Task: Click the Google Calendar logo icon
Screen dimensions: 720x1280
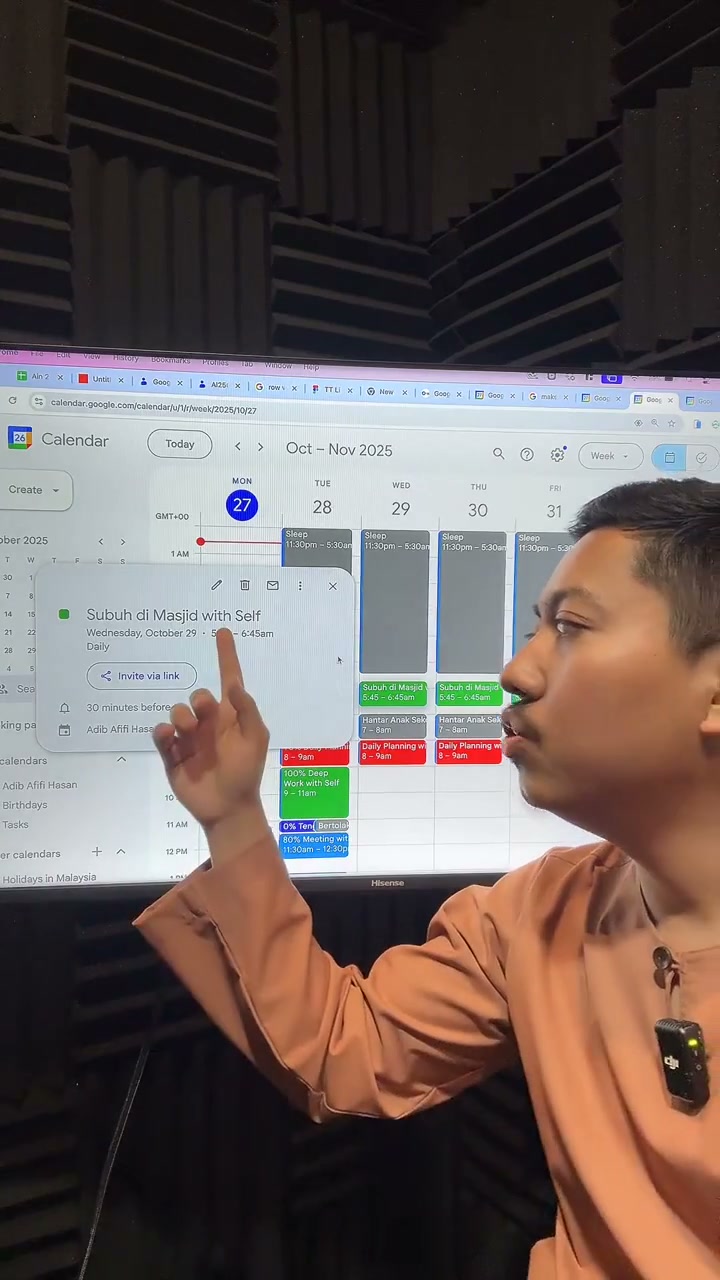Action: coord(19,438)
